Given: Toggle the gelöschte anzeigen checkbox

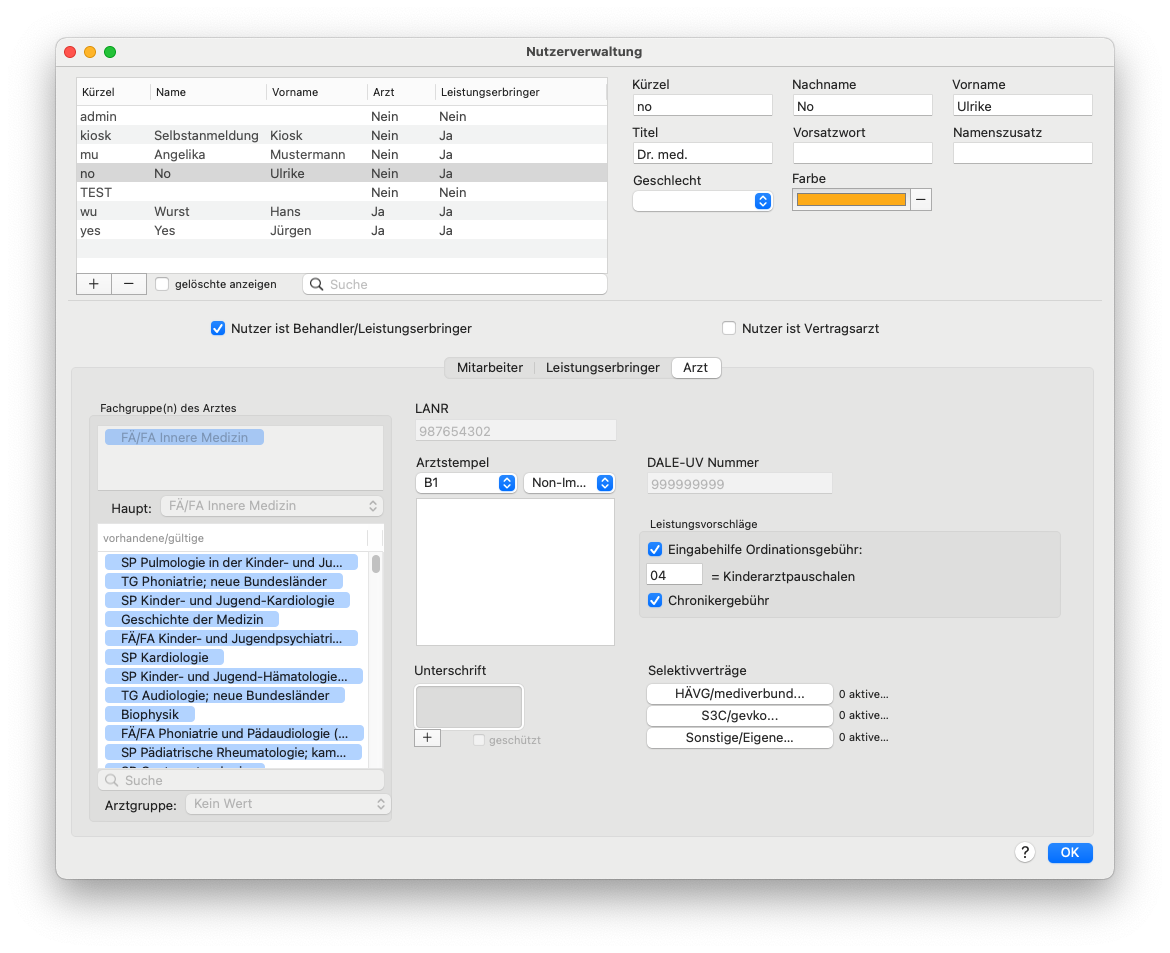Looking at the screenshot, I should pos(162,284).
